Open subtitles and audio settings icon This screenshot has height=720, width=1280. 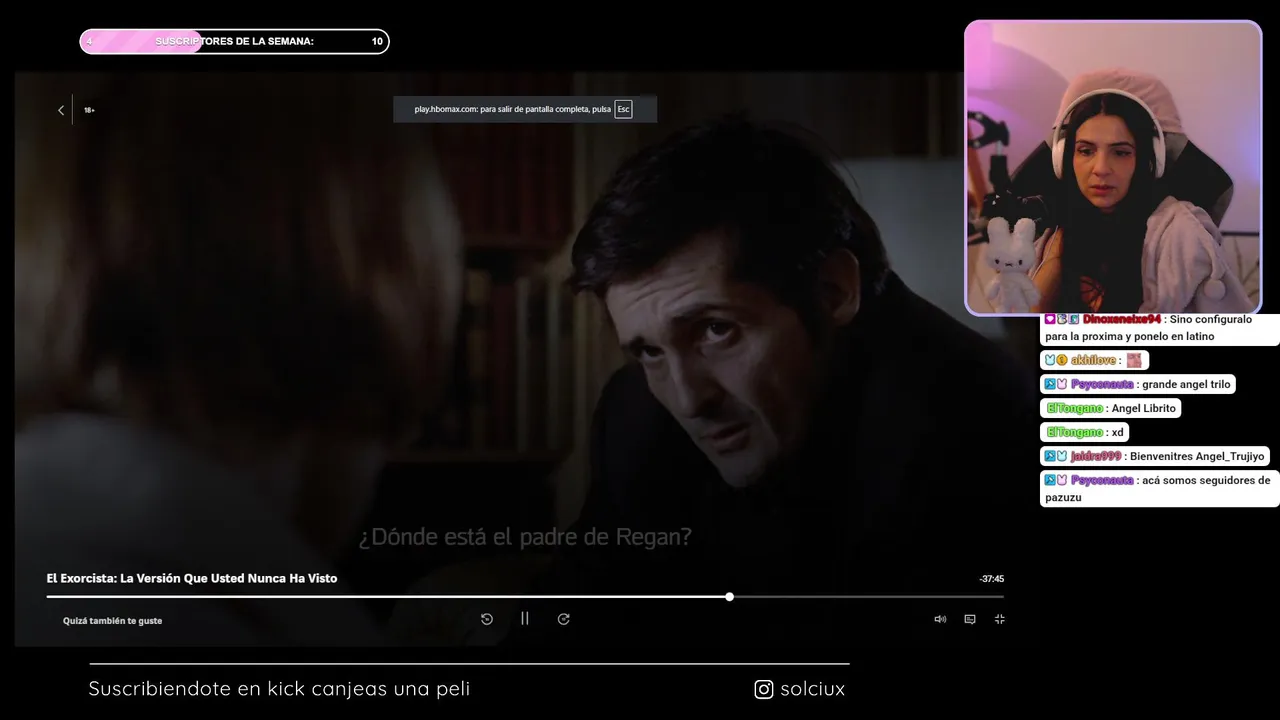tap(970, 619)
